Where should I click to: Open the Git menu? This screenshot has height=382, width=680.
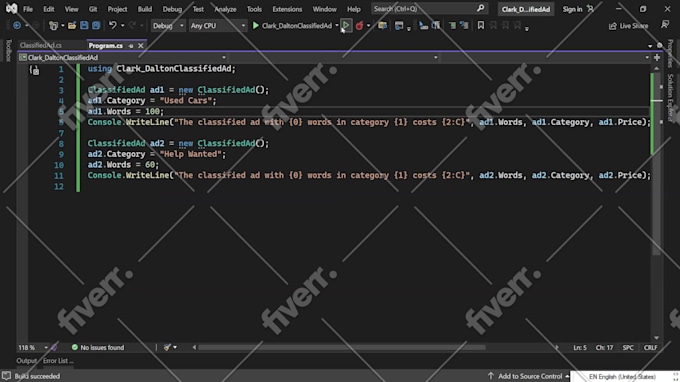click(93, 9)
